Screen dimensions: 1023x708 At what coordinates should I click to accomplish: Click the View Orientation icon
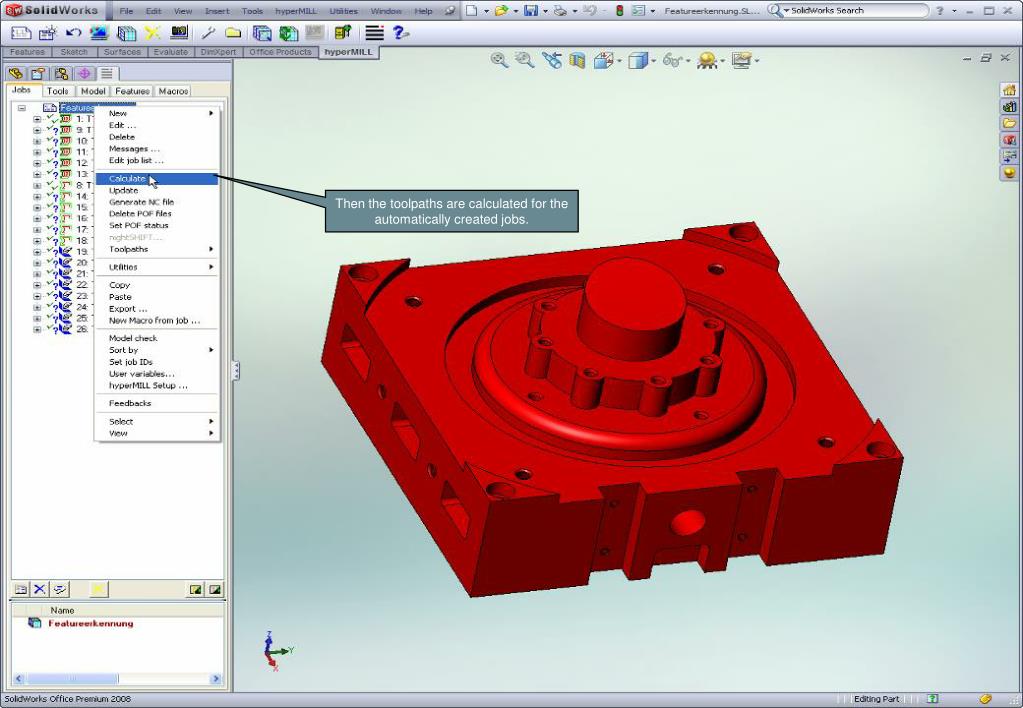click(x=602, y=61)
